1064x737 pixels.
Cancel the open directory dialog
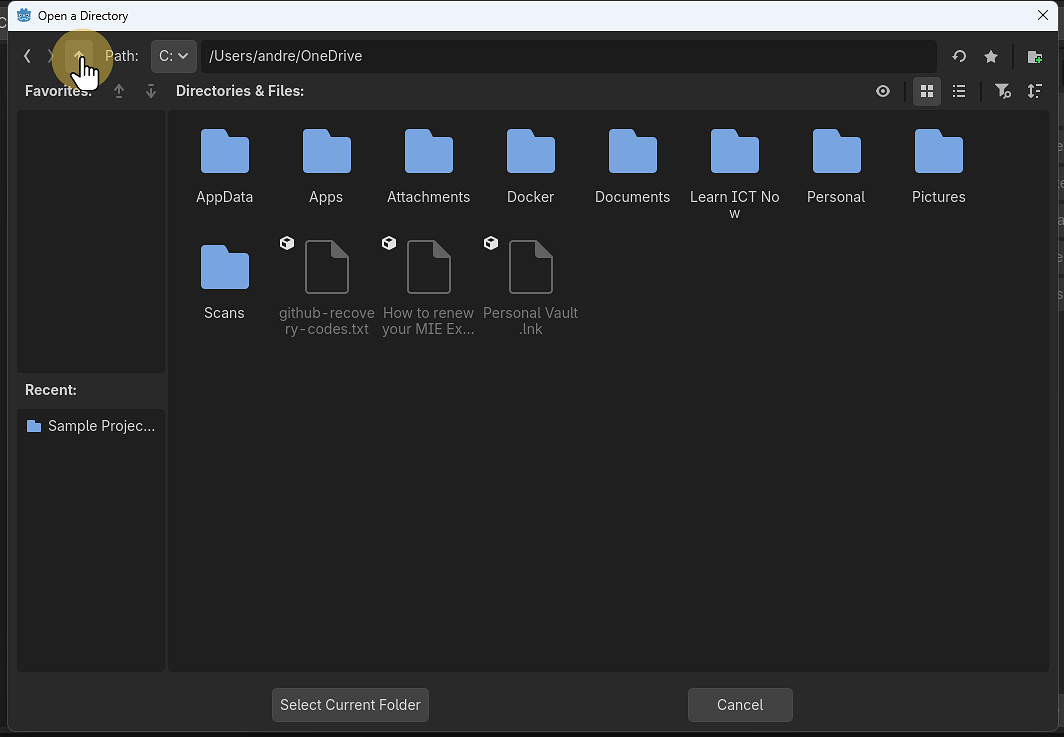tap(740, 704)
